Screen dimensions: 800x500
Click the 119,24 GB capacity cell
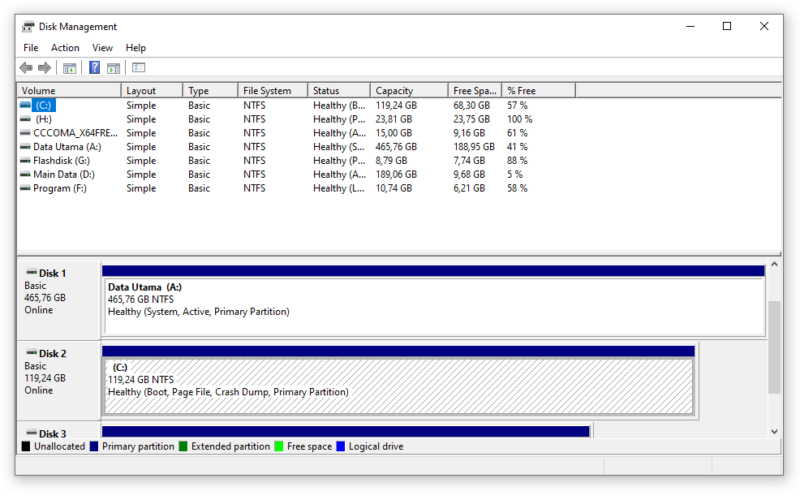(396, 105)
